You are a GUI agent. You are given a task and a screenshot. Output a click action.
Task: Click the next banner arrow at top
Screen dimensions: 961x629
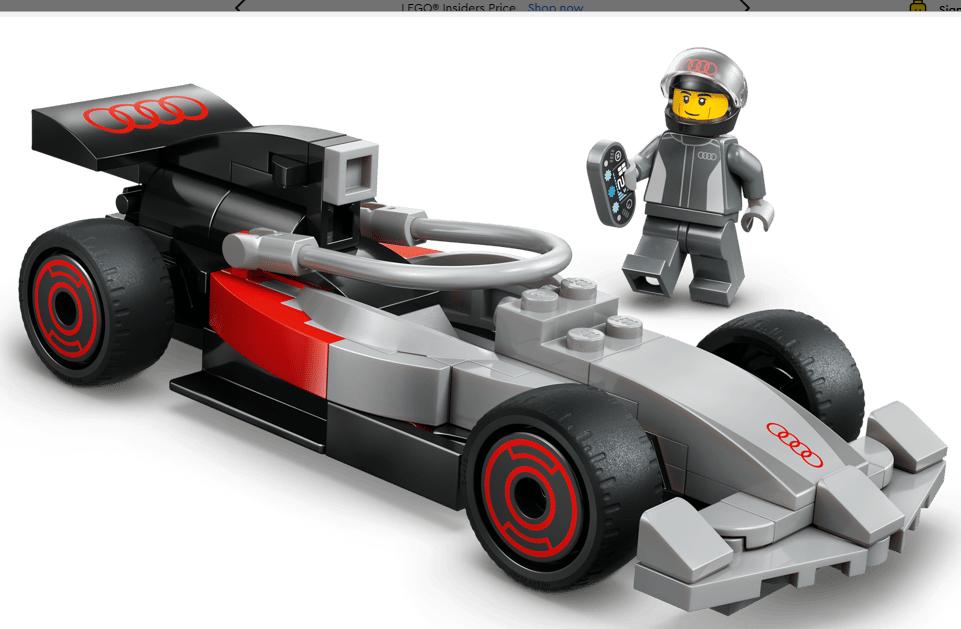(744, 5)
